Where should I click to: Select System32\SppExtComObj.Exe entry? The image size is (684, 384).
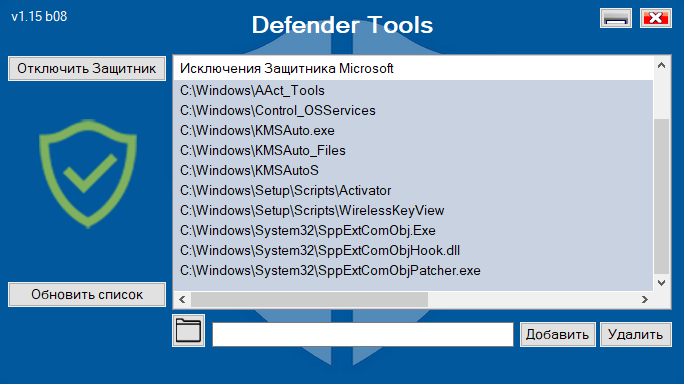point(413,230)
